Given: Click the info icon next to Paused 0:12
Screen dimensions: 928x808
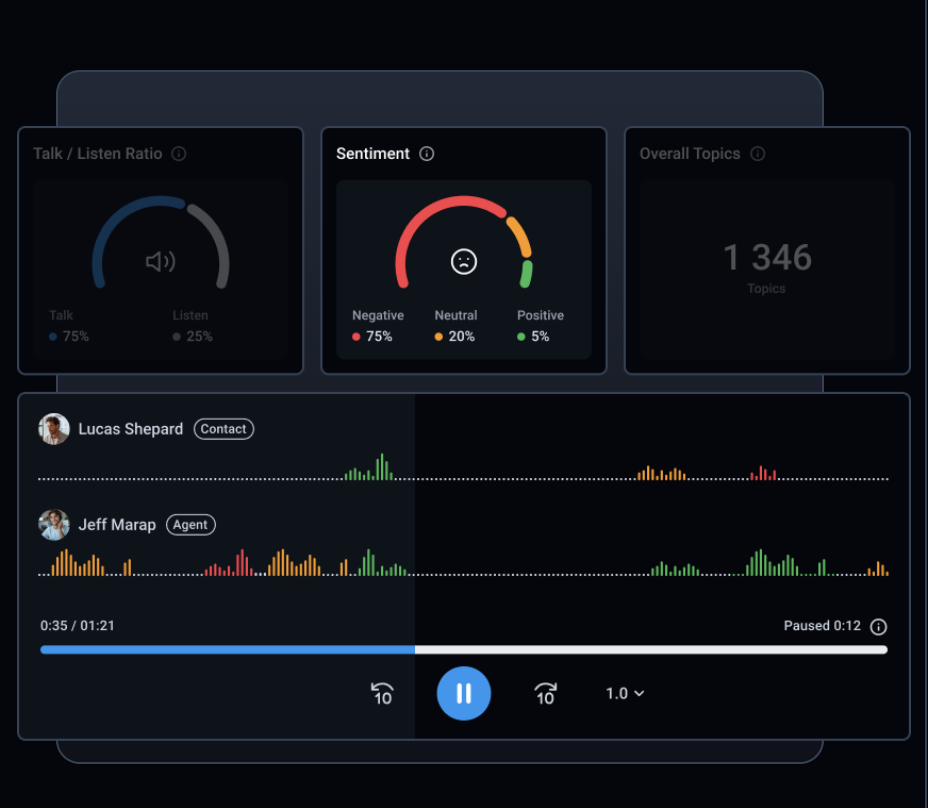Looking at the screenshot, I should 878,626.
